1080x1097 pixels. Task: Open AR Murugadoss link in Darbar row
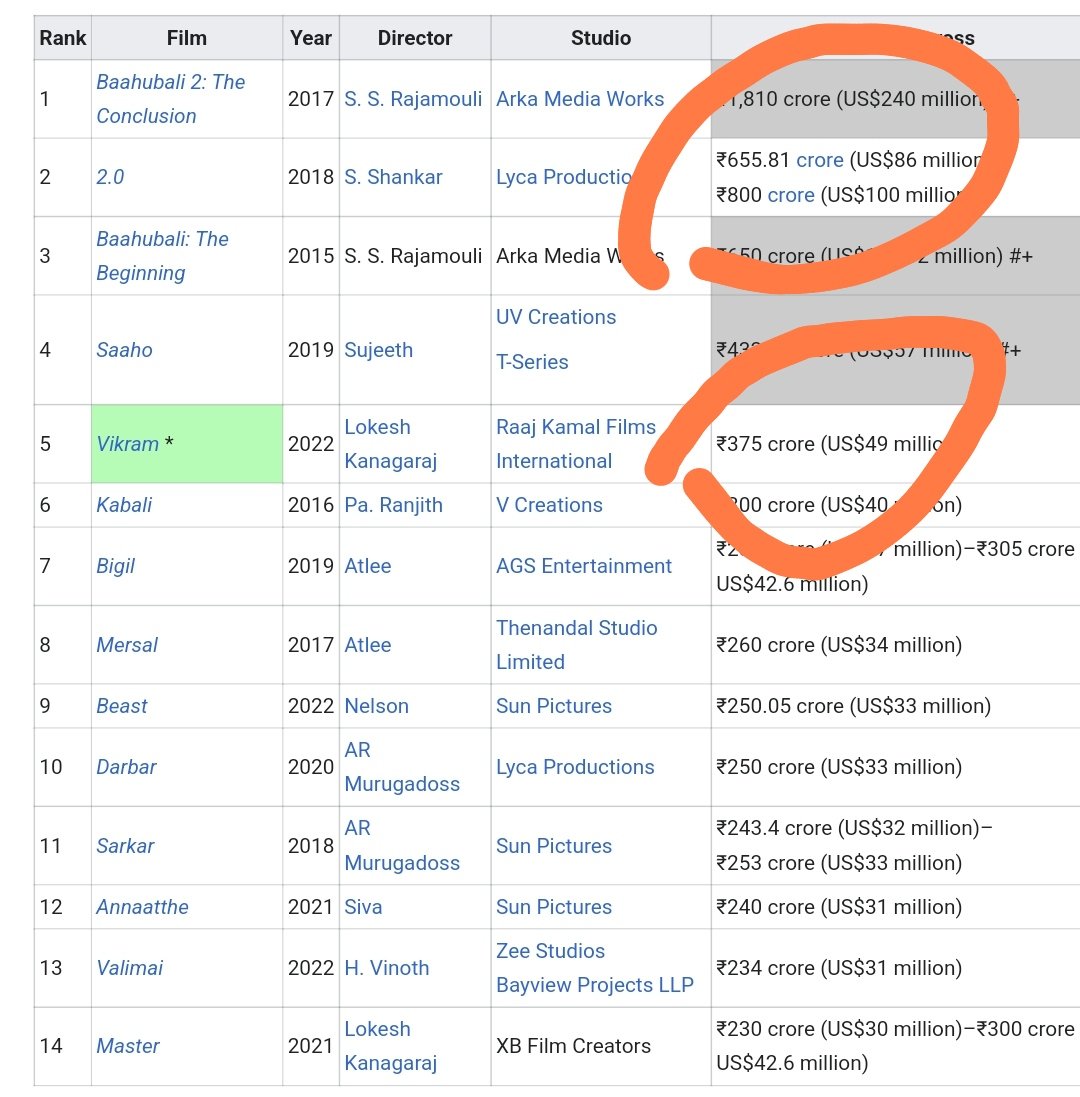click(402, 767)
